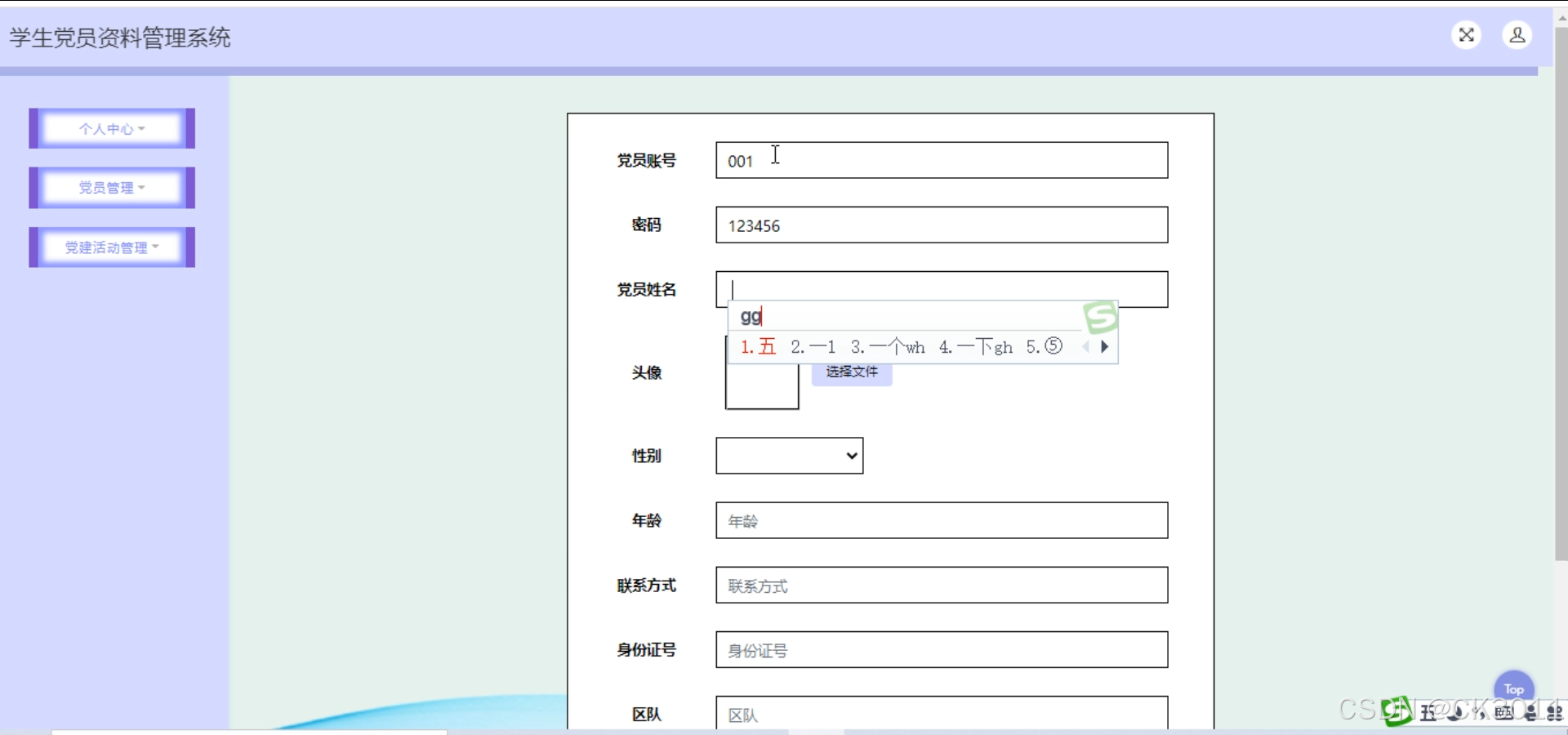Open the user account icon in header

click(x=1517, y=35)
